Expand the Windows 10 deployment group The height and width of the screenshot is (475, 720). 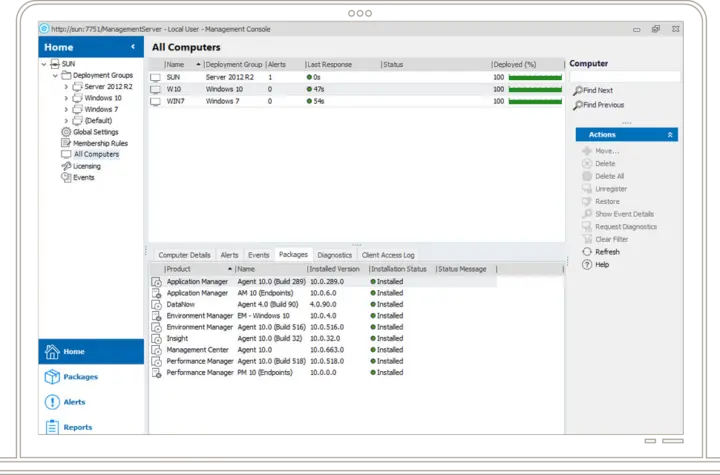(x=66, y=98)
